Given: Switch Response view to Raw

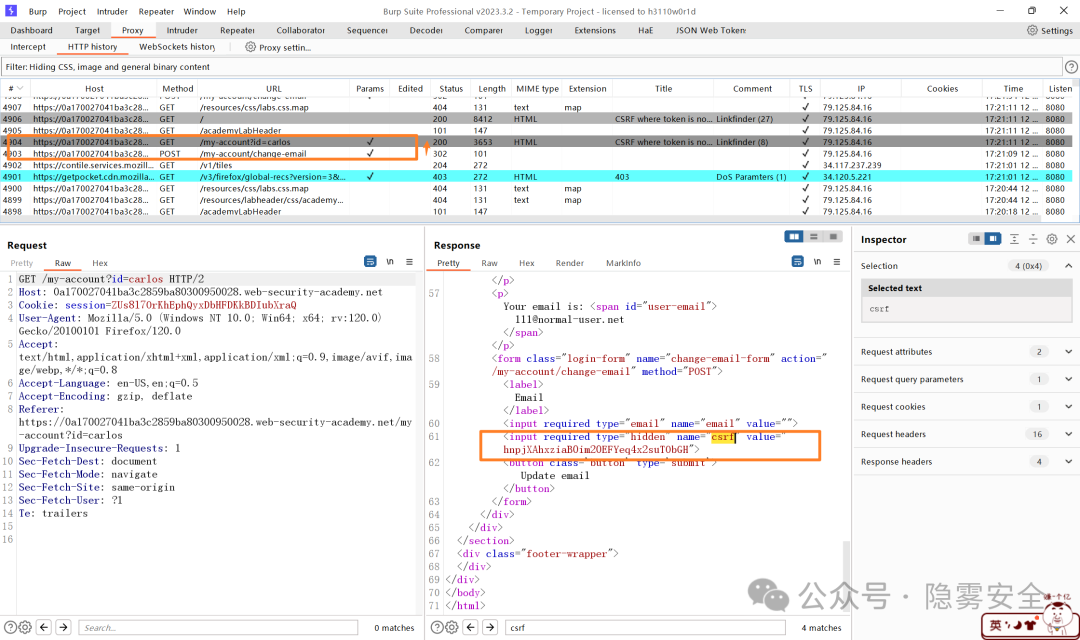Looking at the screenshot, I should point(489,263).
